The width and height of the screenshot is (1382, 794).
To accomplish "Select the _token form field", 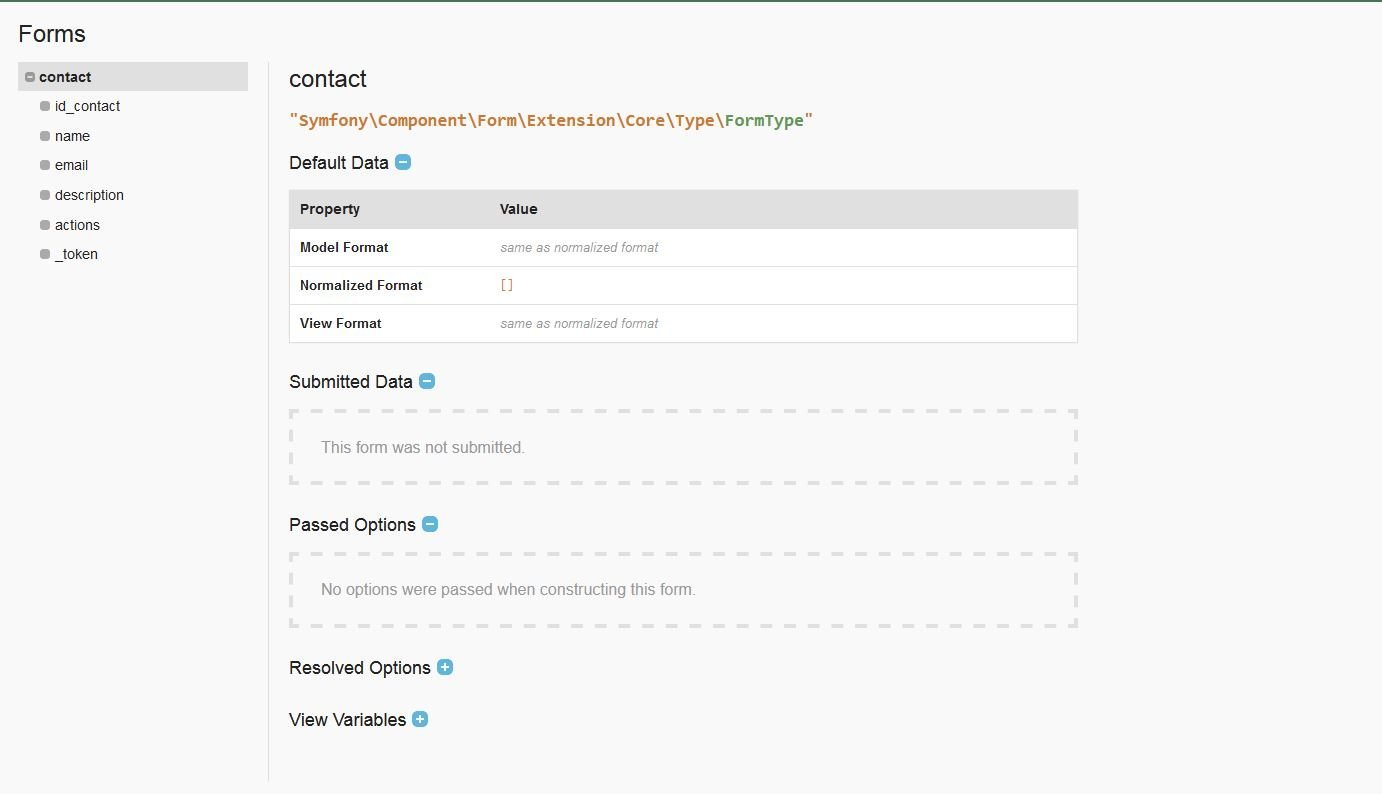I will (x=76, y=254).
